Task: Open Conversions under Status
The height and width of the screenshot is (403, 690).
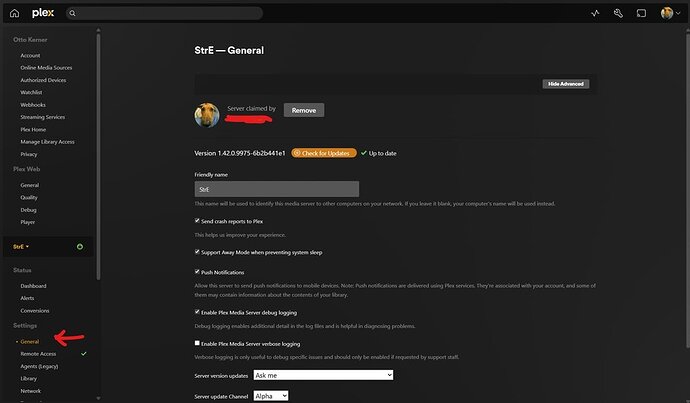Action: click(35, 311)
